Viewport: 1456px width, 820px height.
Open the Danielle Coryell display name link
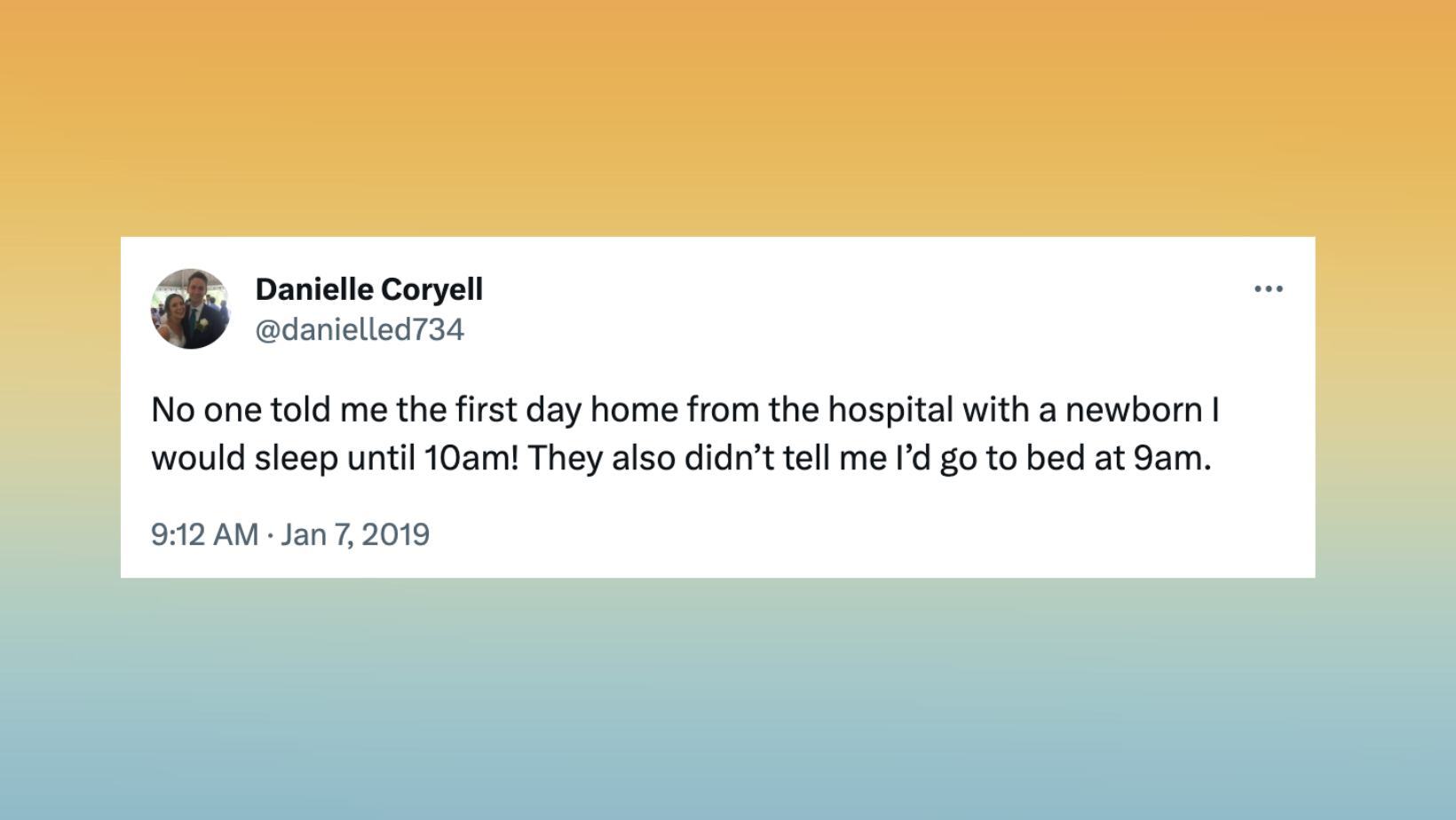tap(368, 289)
